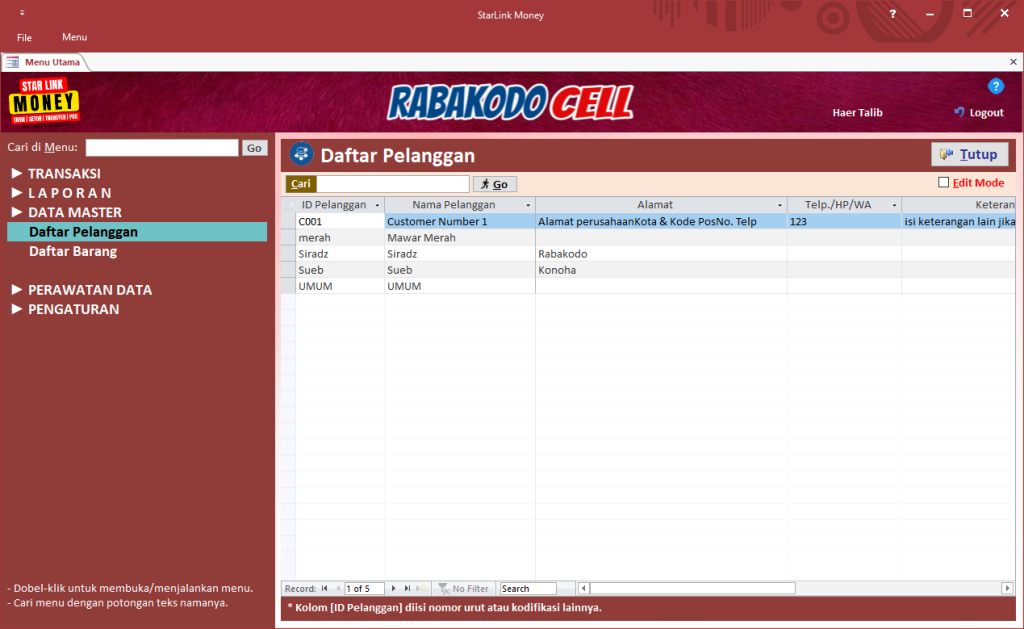Click Go button next to Cari field
Screen dimensions: 1024x629
tap(494, 184)
